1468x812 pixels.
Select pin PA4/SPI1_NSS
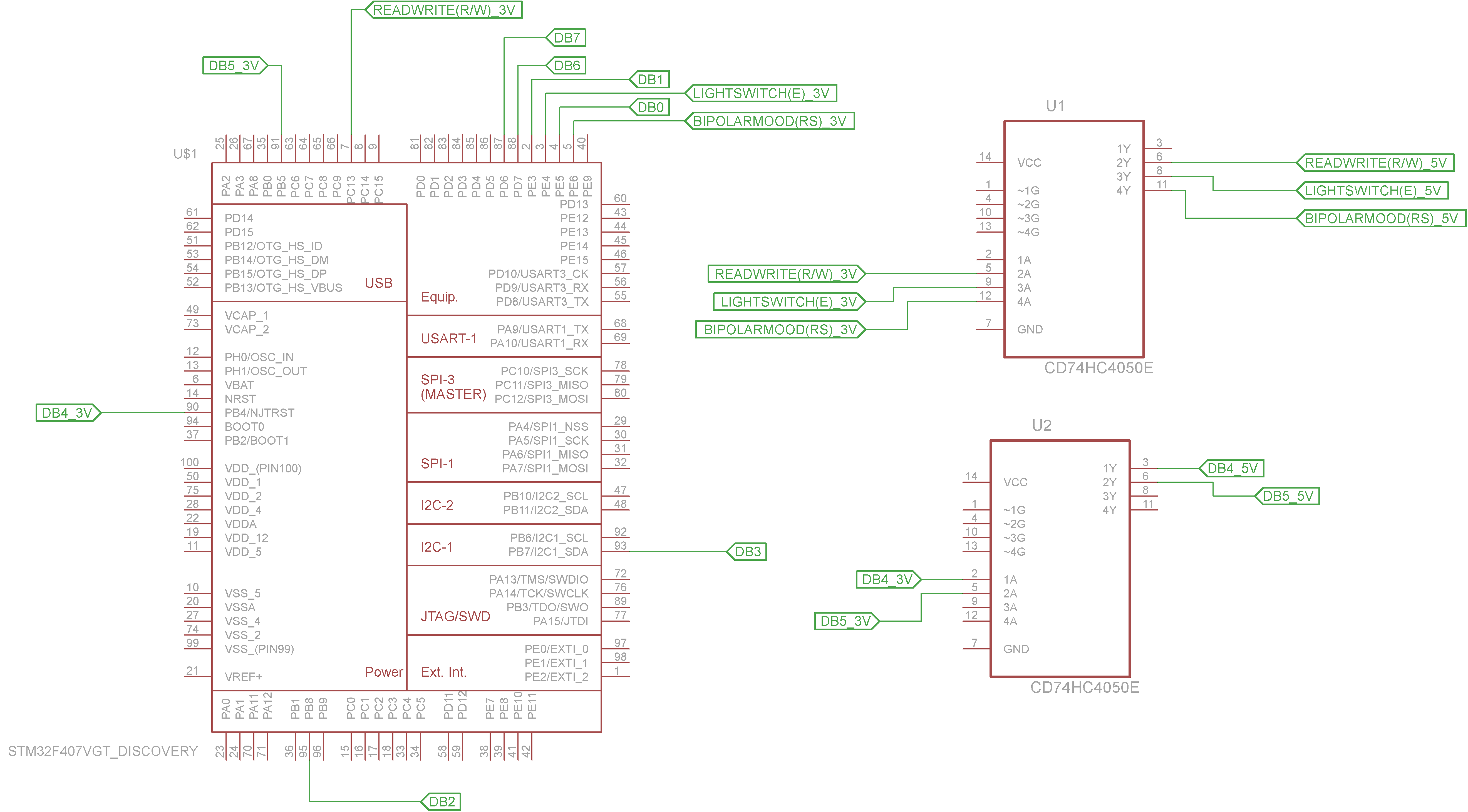[548, 427]
